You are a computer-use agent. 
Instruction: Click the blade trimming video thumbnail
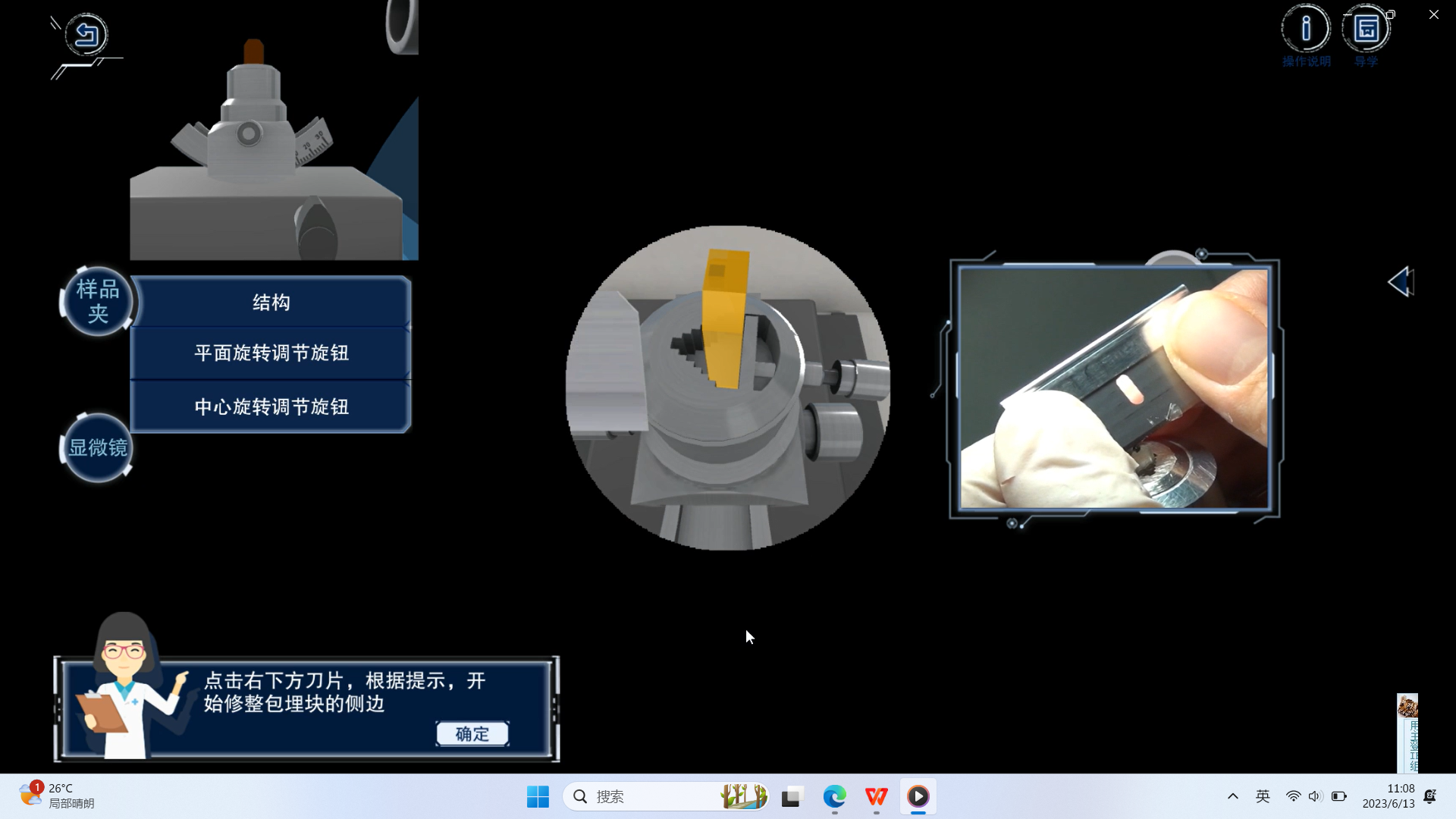(x=1113, y=388)
